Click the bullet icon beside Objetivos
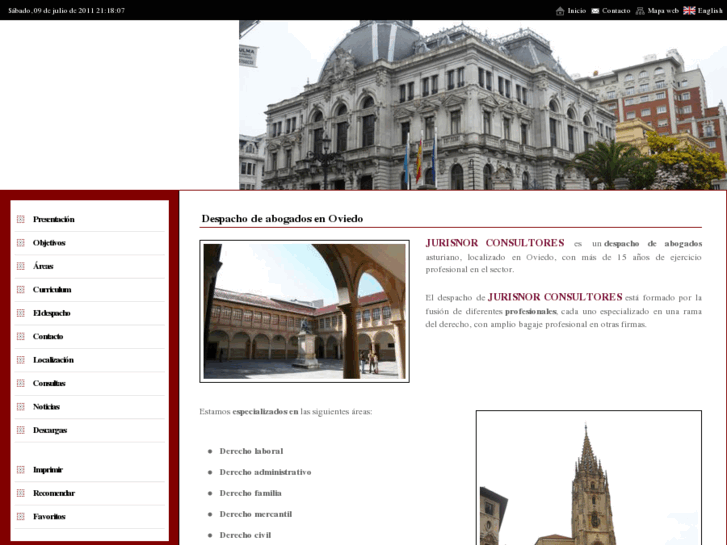 click(x=20, y=243)
